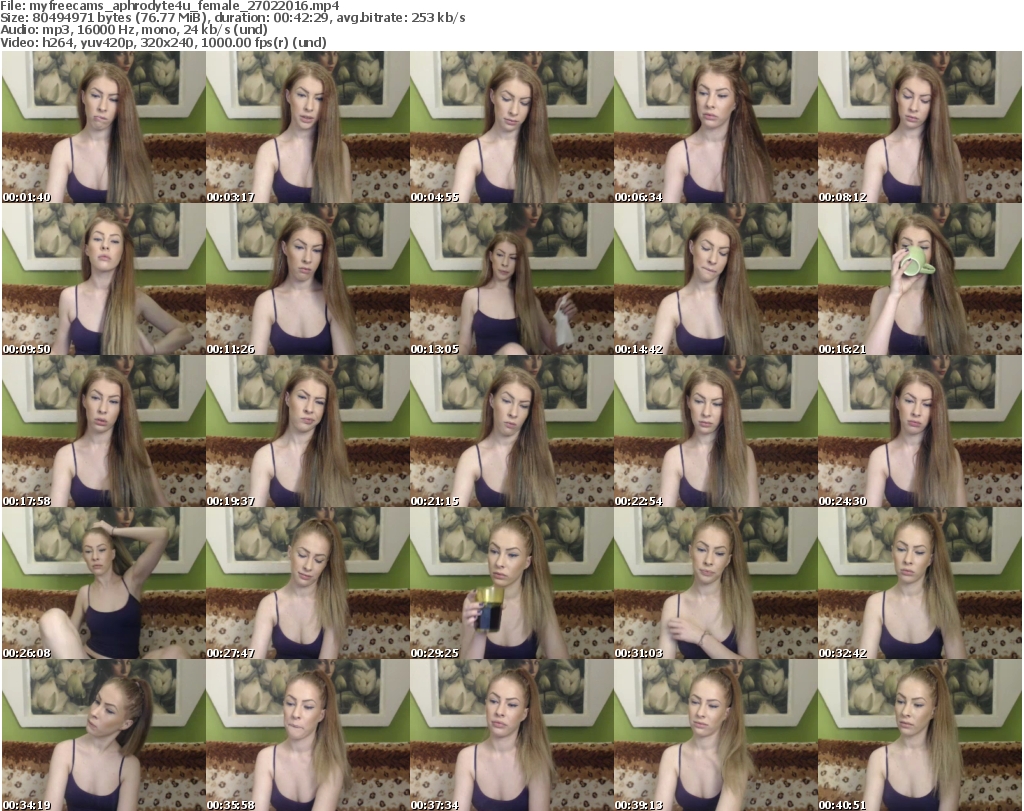Image resolution: width=1024 pixels, height=811 pixels.
Task: Click the green mug frame at 00:16:21
Action: pos(920,279)
